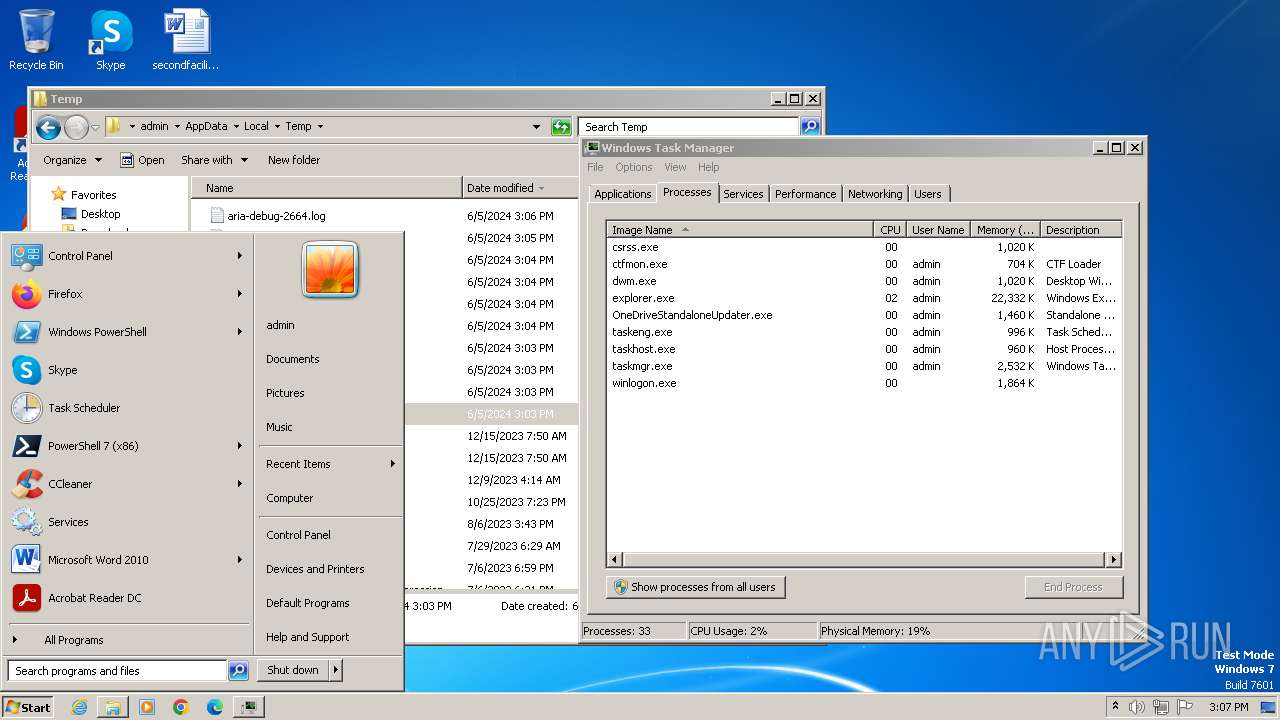Open the secondfacili Word document on desktop
Viewport: 1280px width, 720px height.
[x=186, y=40]
